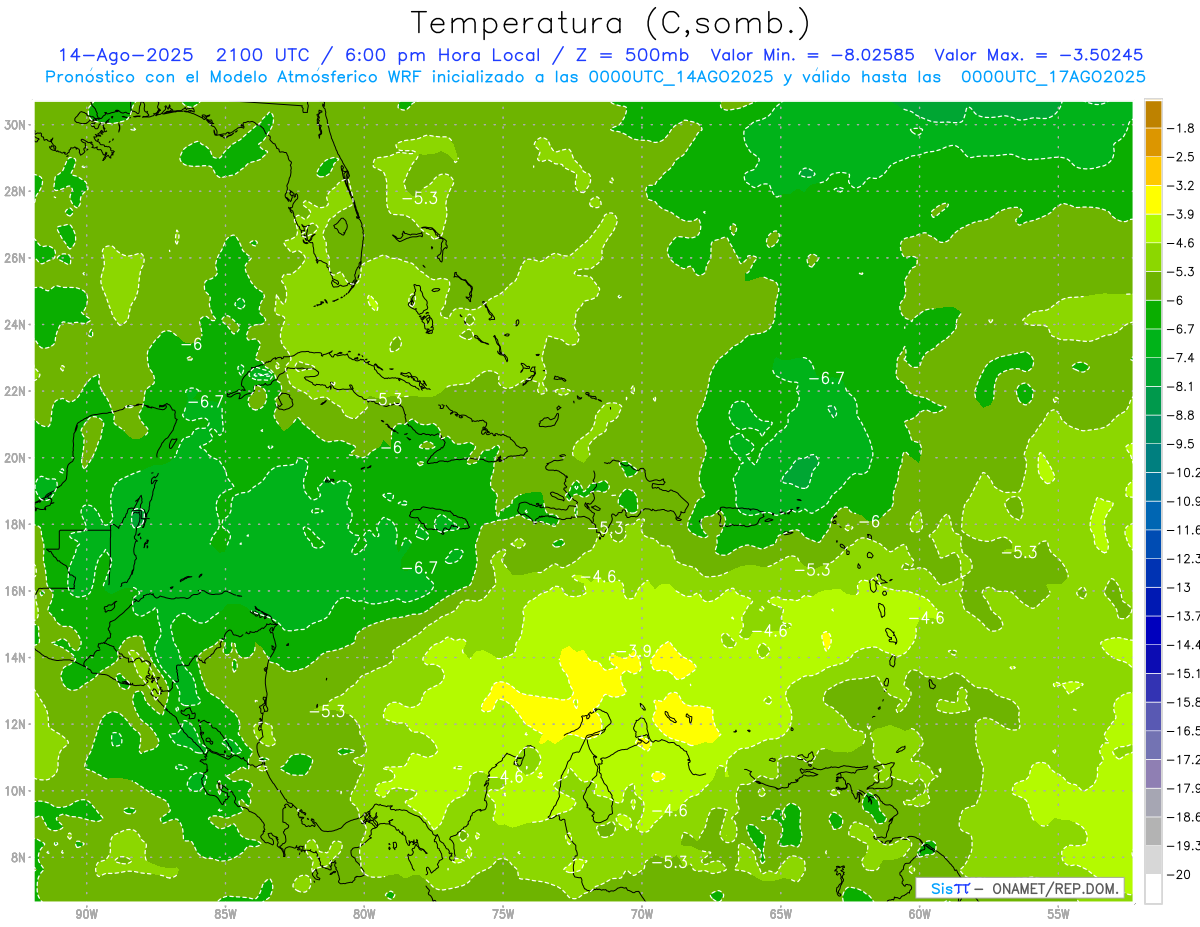Click the white bottom swatch below -20

pos(1153,889)
